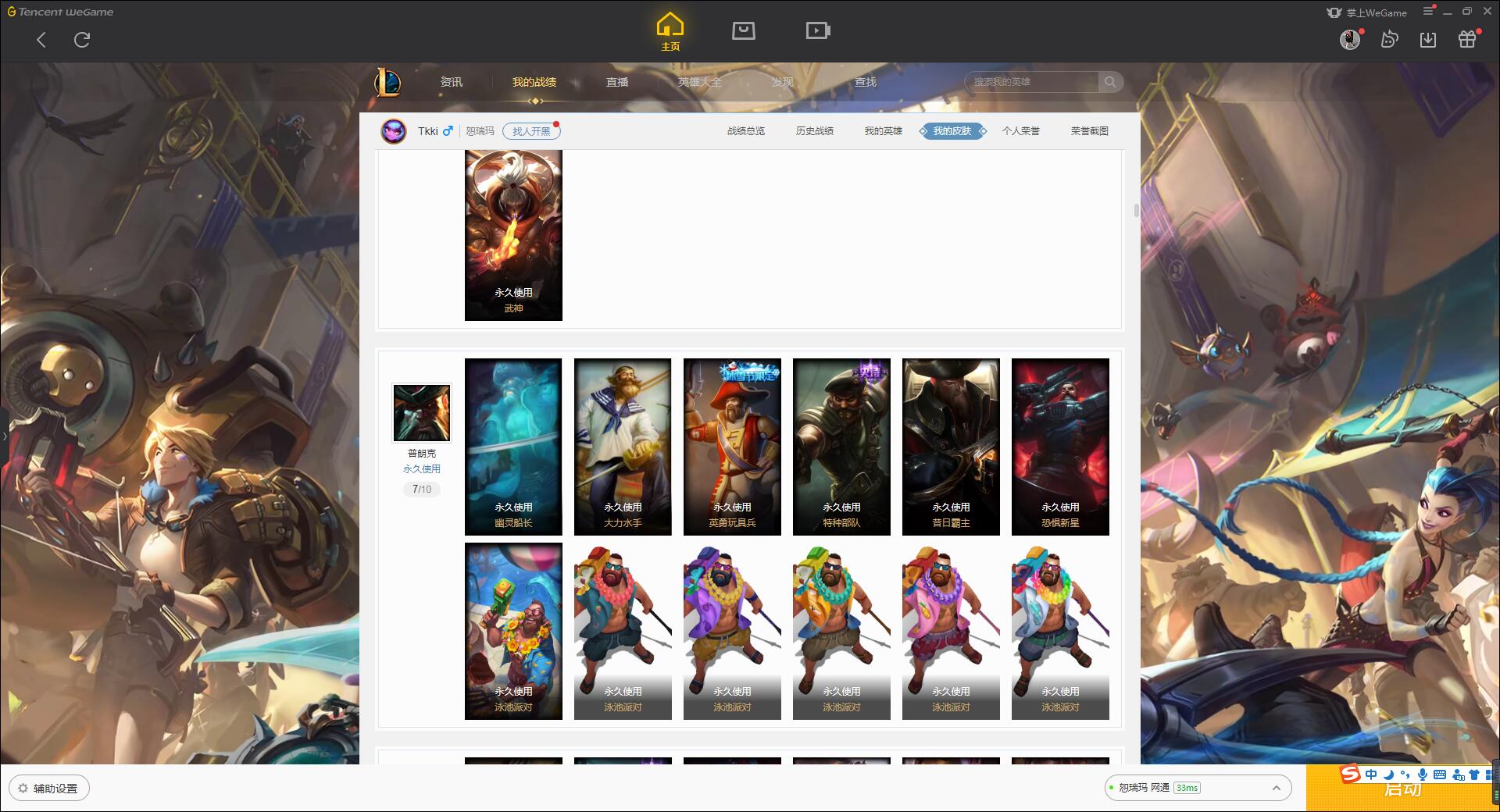Focus the 搜索我的英雄 search field
The image size is (1500, 812).
(1031, 82)
